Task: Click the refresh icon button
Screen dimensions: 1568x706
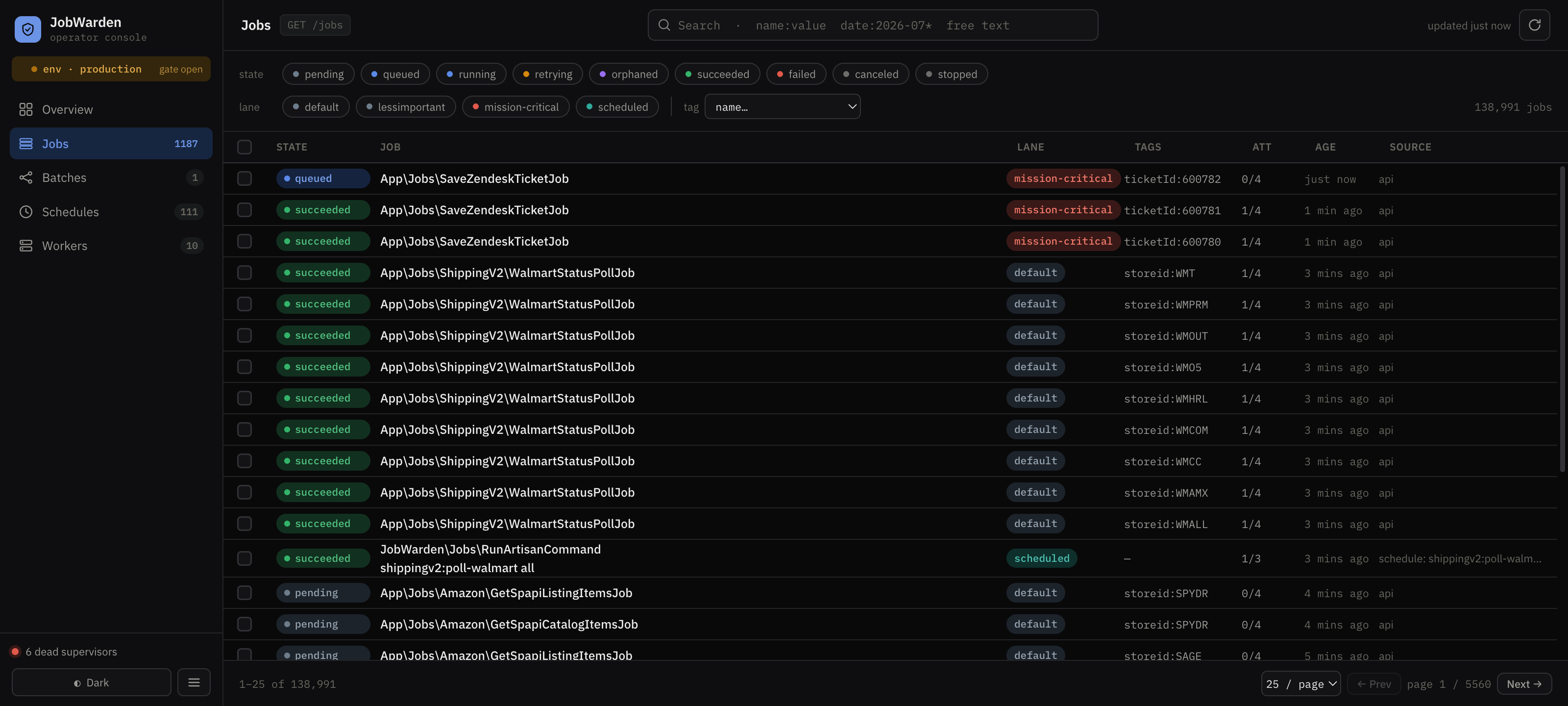Action: click(1534, 25)
